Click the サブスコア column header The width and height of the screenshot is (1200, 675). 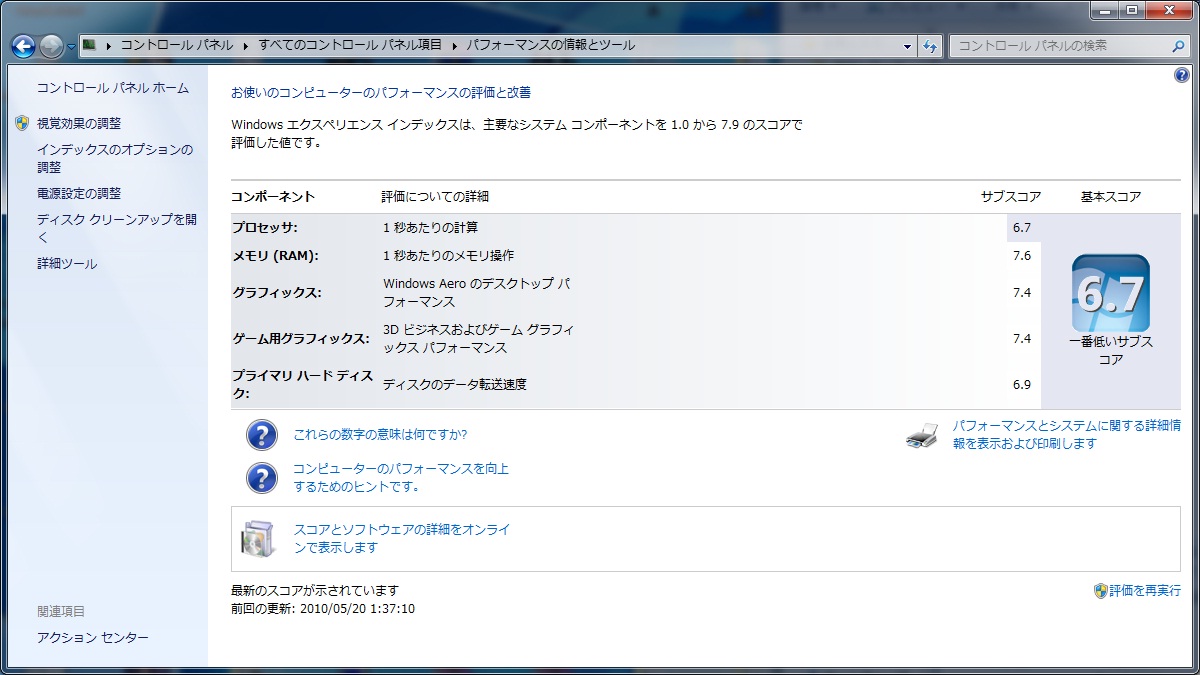click(x=1011, y=197)
